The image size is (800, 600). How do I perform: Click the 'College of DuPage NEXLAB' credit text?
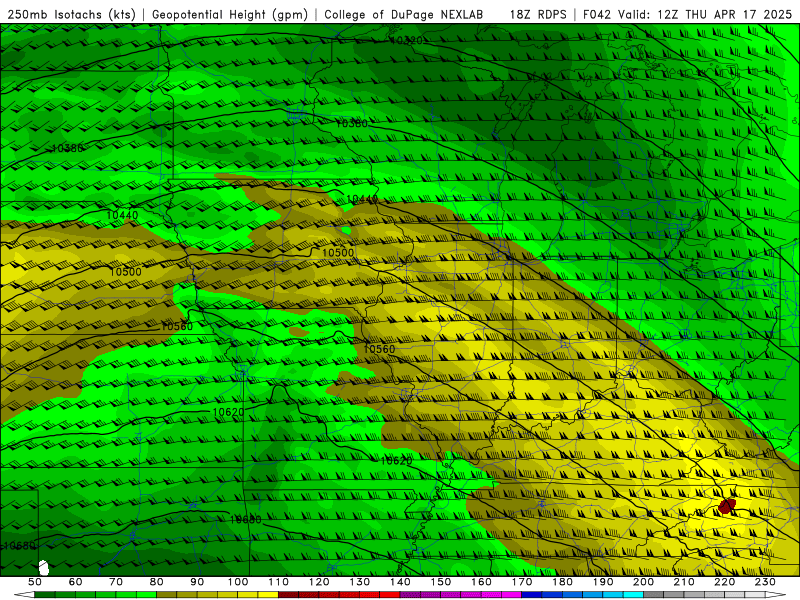tap(404, 15)
